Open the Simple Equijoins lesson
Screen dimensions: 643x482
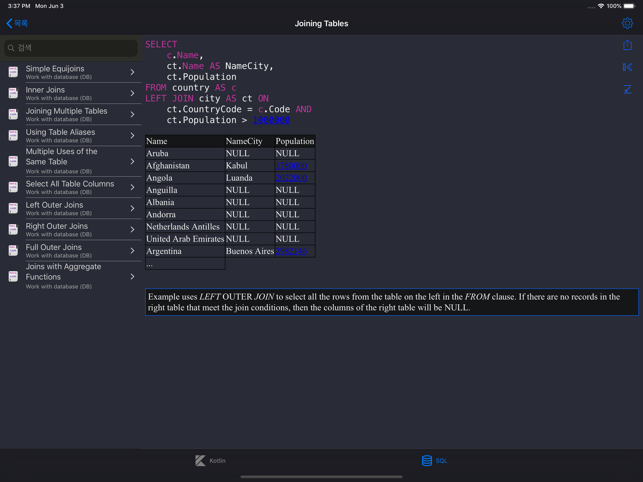tap(71, 72)
